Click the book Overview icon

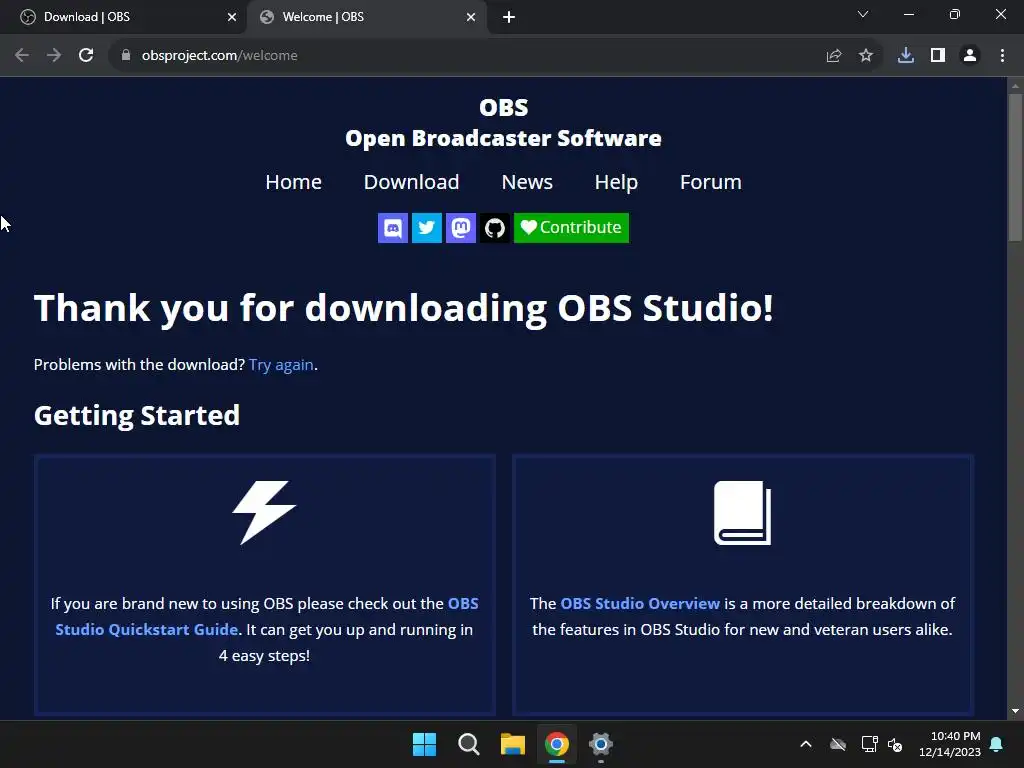click(743, 513)
